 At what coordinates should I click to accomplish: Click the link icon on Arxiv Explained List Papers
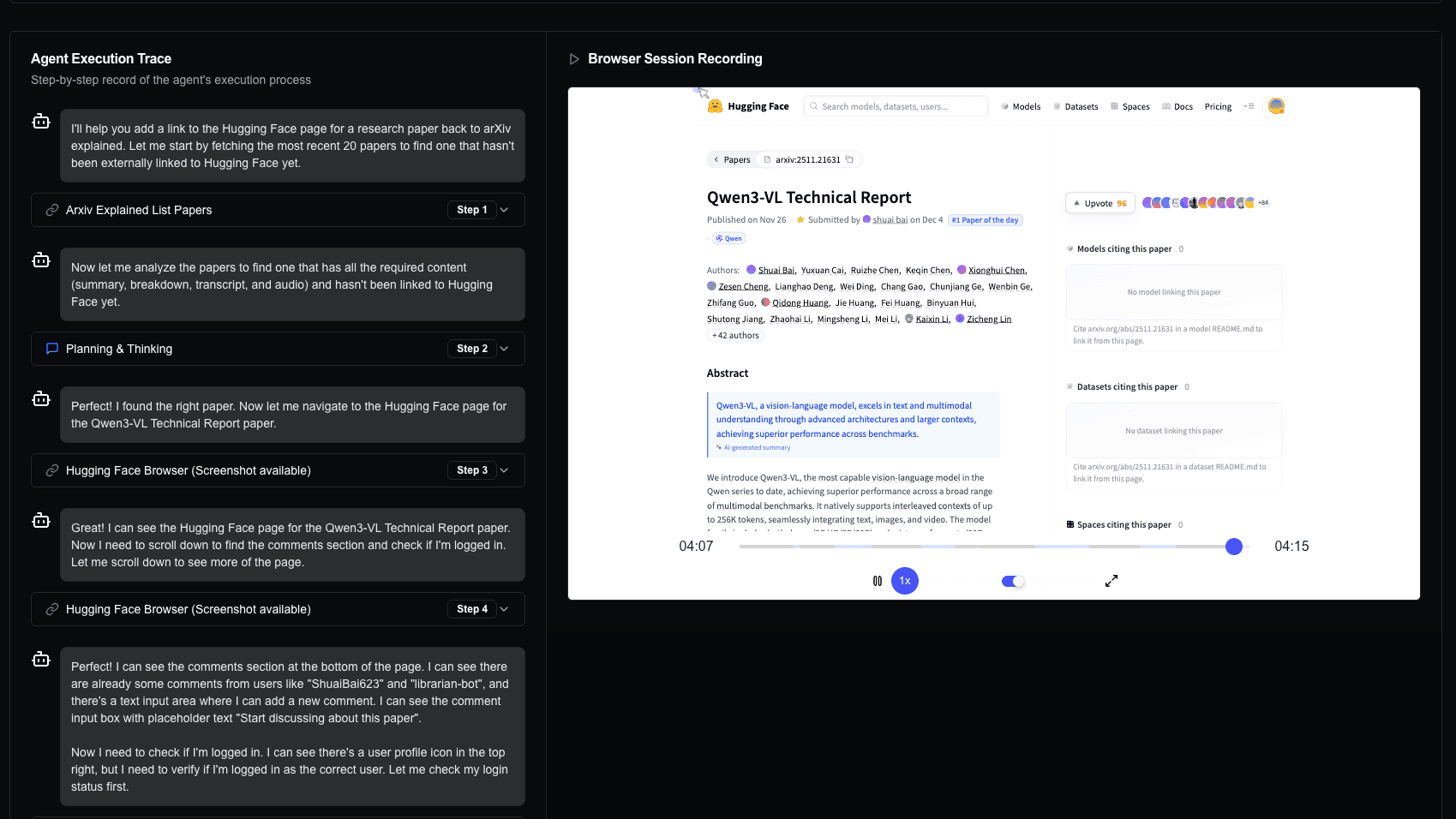[51, 210]
